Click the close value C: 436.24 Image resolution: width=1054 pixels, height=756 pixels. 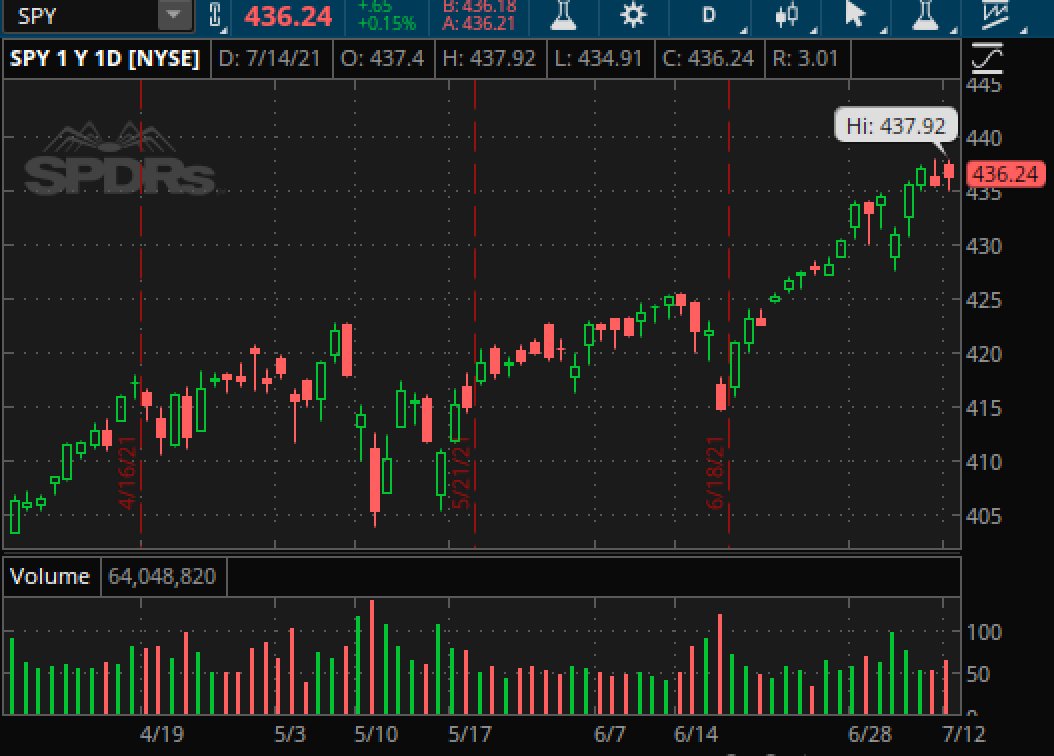(708, 58)
